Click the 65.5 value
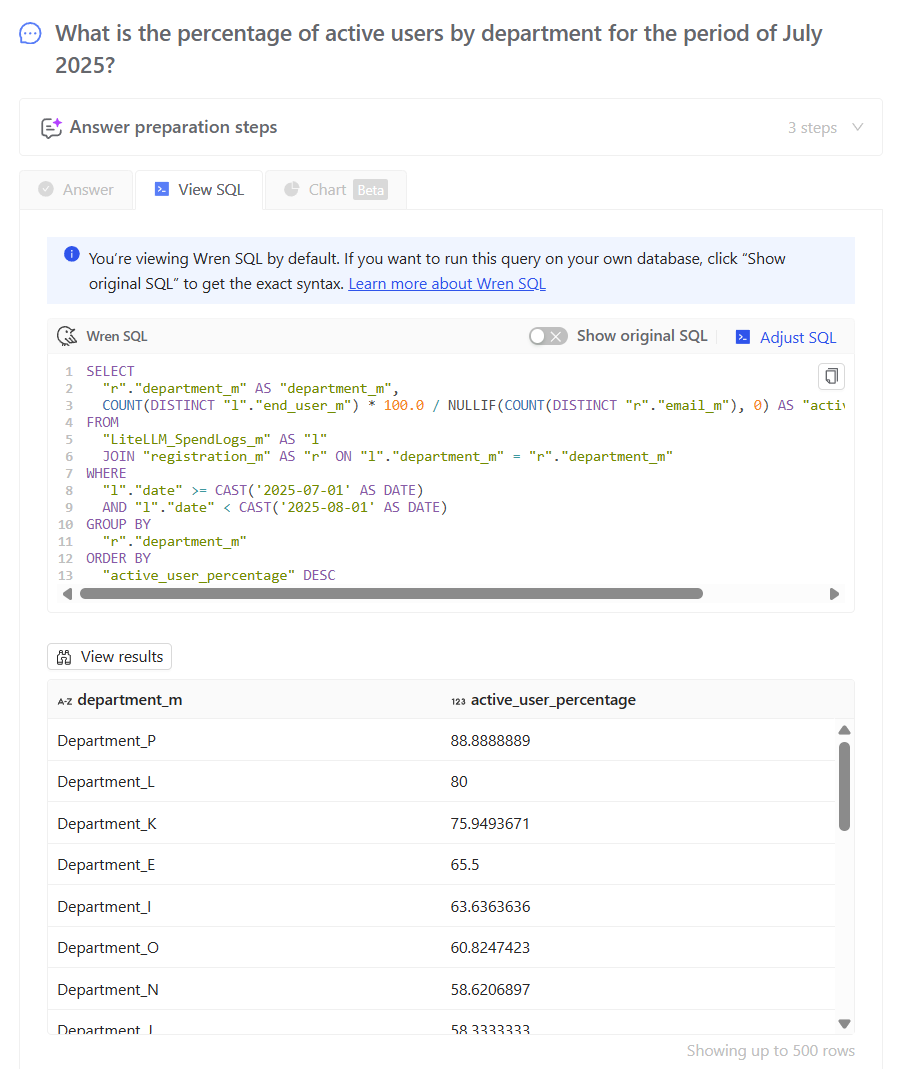Image resolution: width=907 pixels, height=1069 pixels. 464,864
